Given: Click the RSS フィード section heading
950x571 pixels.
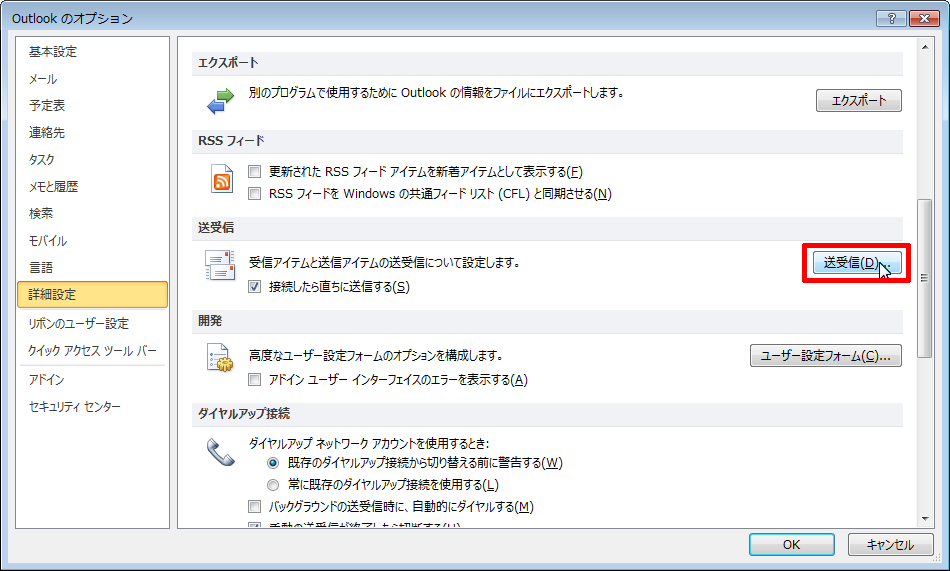Looking at the screenshot, I should 231,141.
